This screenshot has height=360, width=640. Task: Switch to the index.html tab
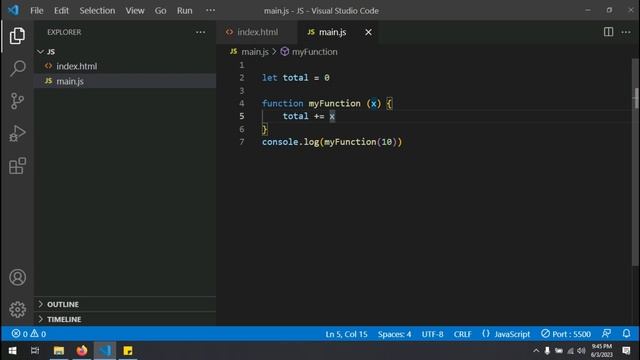pos(256,32)
